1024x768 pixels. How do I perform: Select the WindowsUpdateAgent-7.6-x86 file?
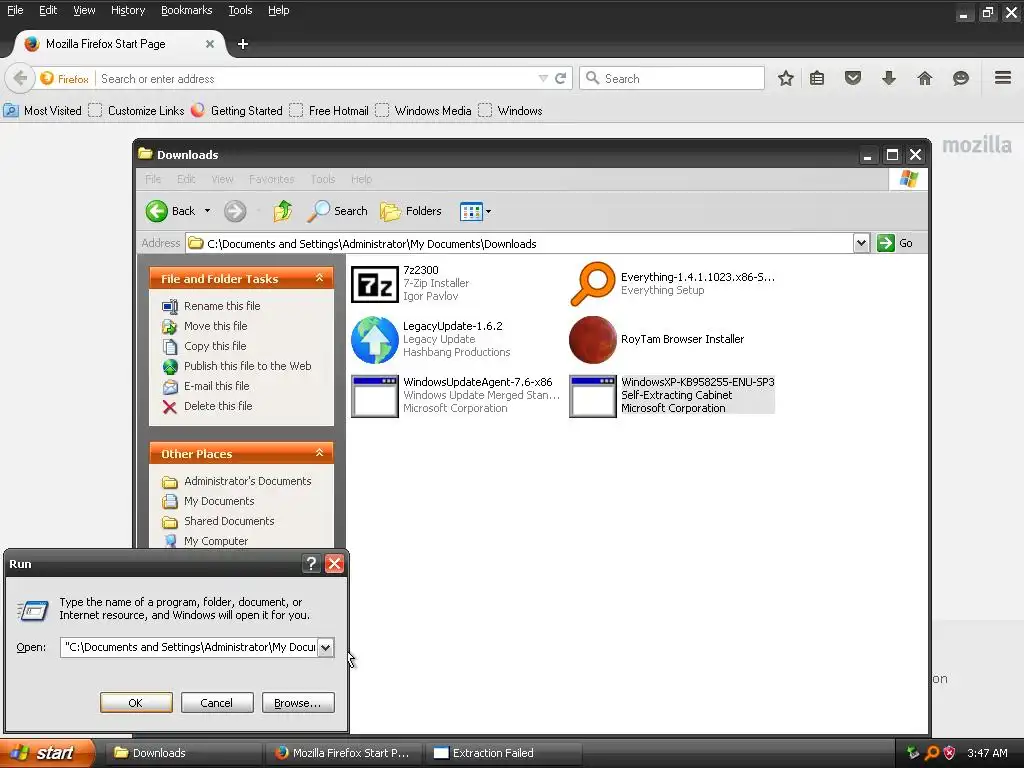[x=456, y=395]
